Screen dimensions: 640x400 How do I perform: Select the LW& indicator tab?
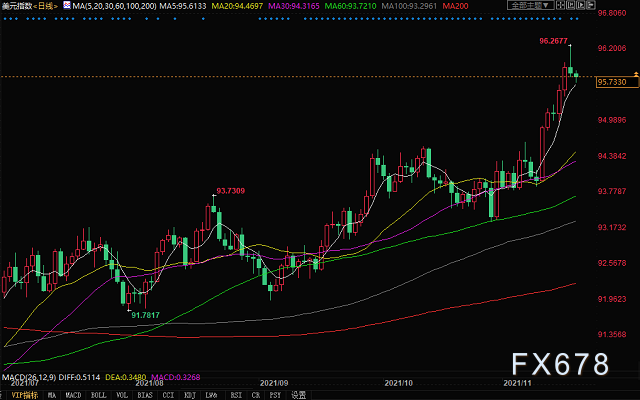211,395
